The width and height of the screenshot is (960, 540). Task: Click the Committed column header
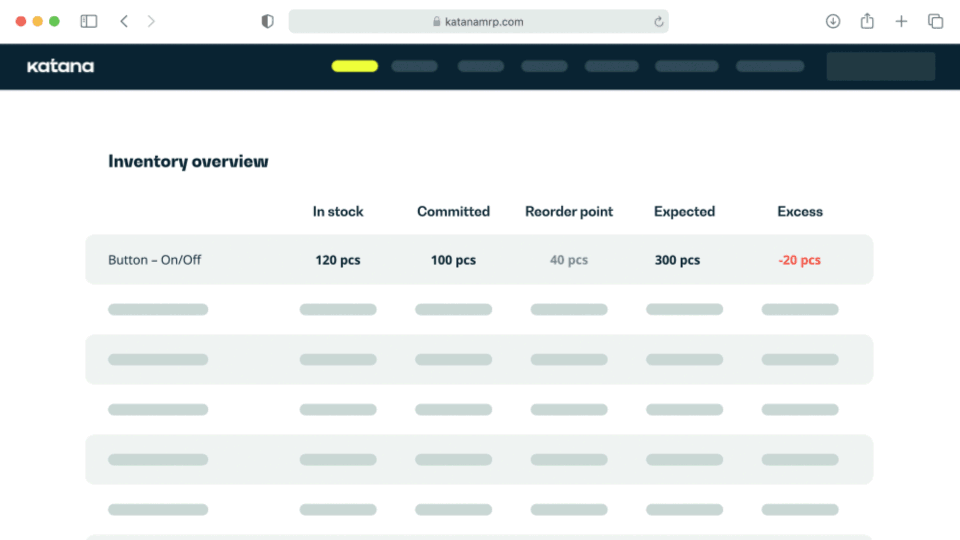453,212
